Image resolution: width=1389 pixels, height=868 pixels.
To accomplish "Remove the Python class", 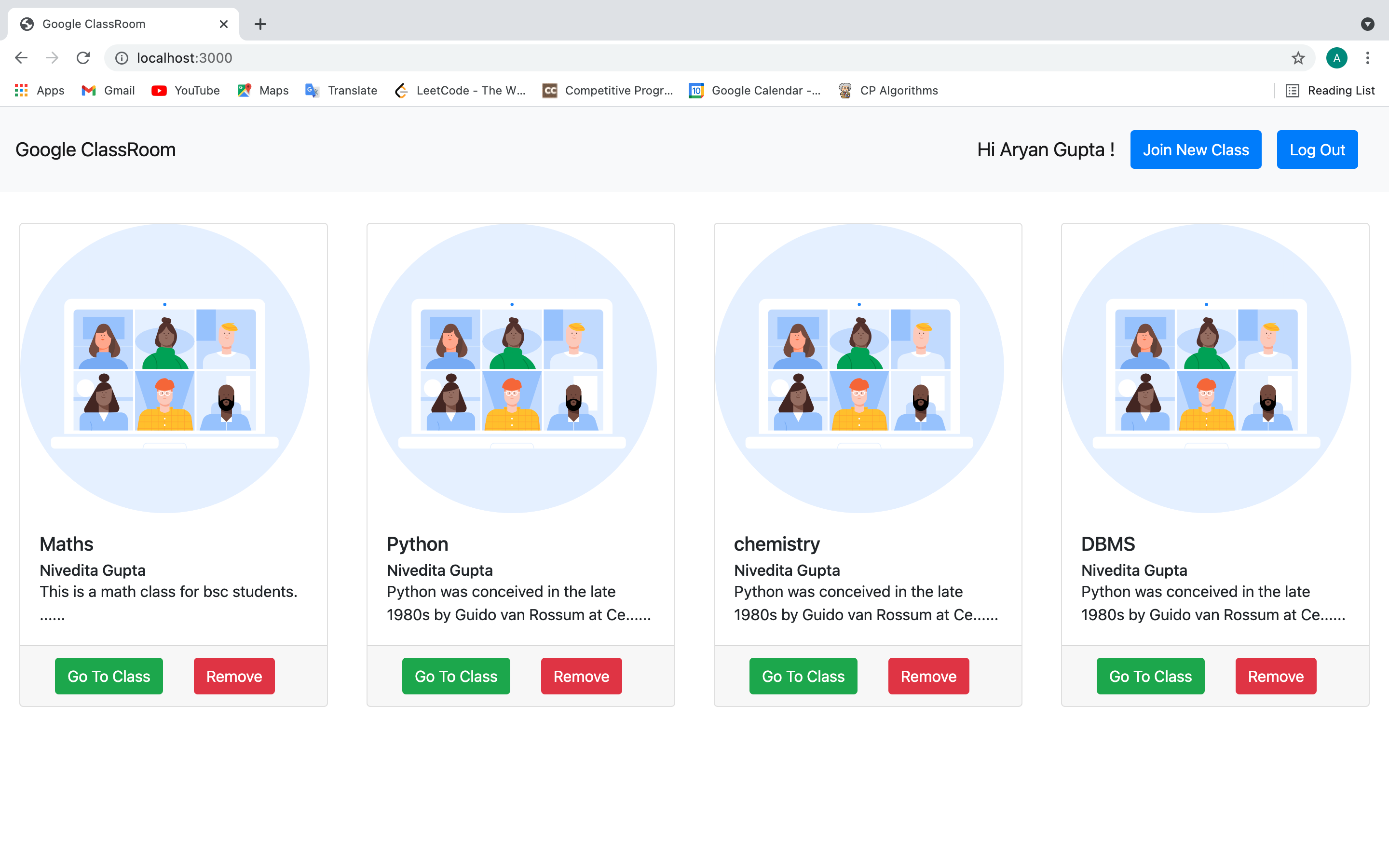I will pos(581,676).
